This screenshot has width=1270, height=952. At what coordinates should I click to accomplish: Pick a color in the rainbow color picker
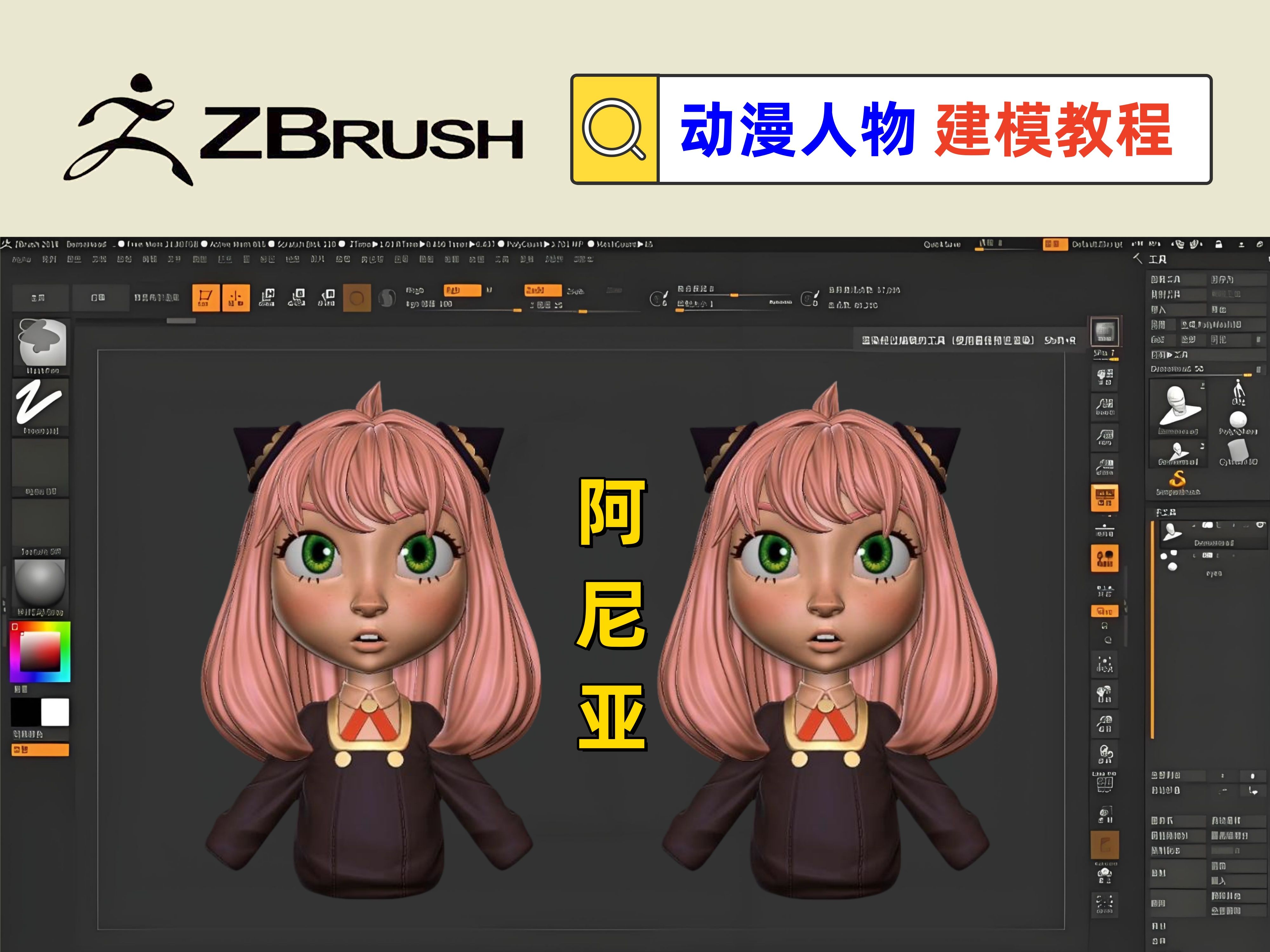click(40, 651)
